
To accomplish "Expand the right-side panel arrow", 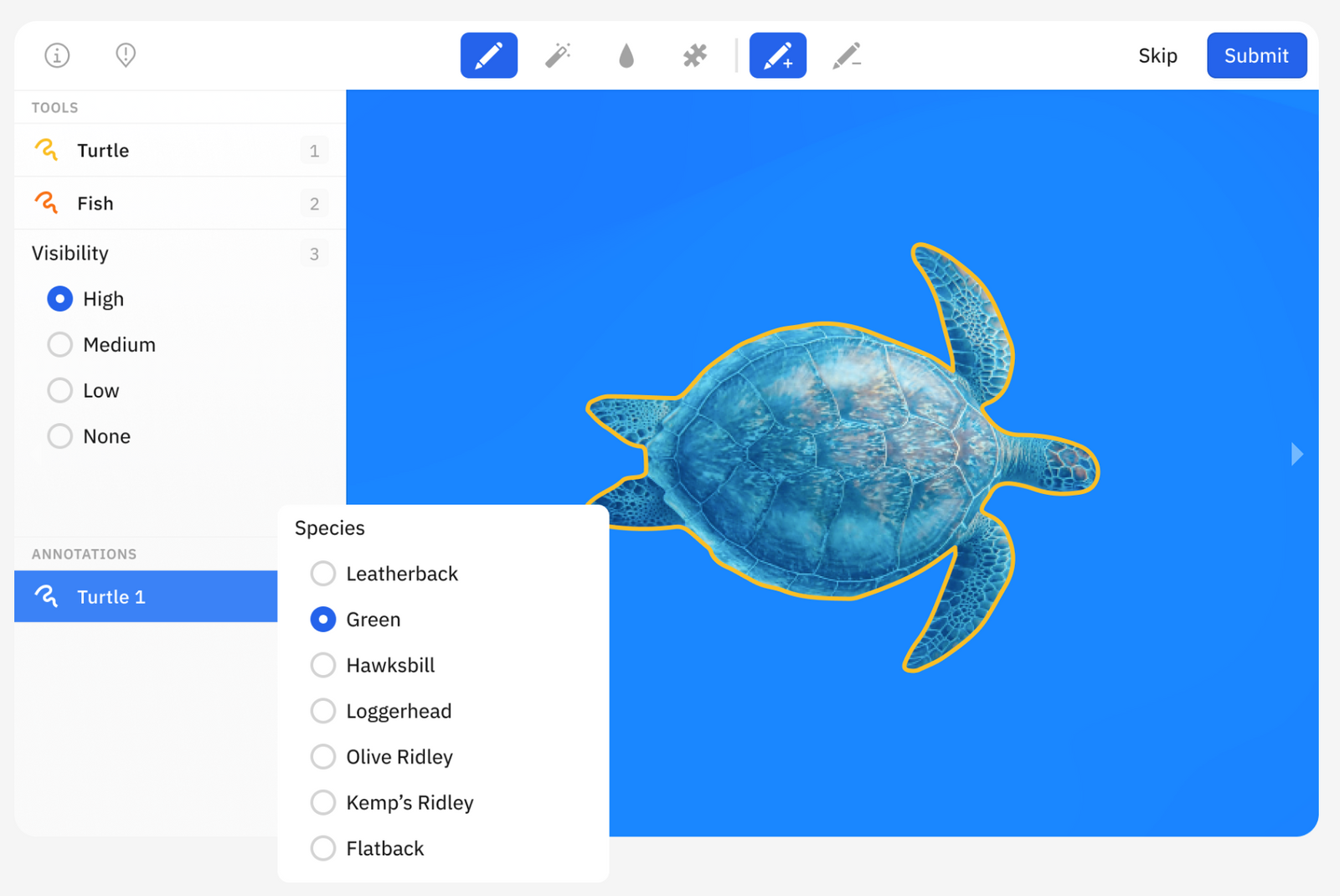I will [x=1296, y=455].
